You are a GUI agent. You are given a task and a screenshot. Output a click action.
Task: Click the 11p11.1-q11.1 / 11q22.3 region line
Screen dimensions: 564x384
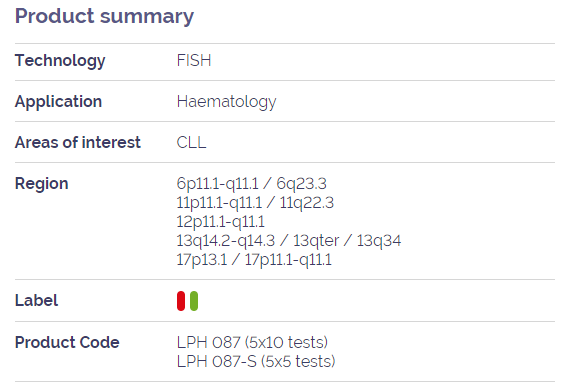click(255, 203)
